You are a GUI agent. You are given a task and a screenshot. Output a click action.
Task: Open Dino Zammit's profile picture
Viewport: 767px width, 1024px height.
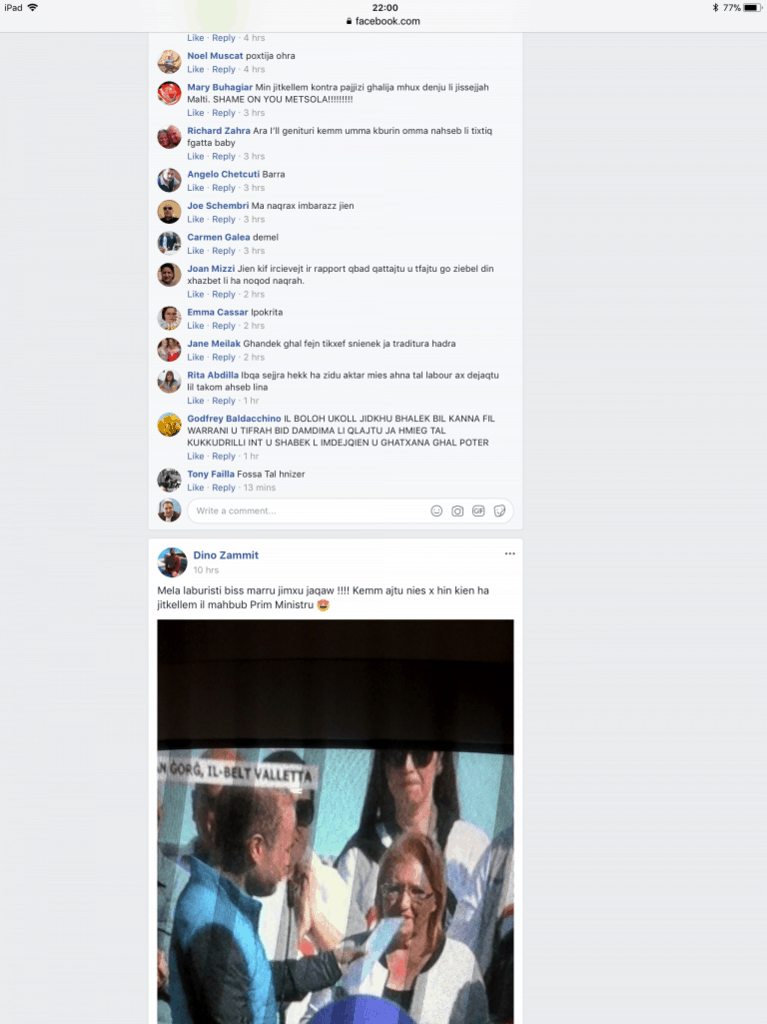[x=172, y=562]
